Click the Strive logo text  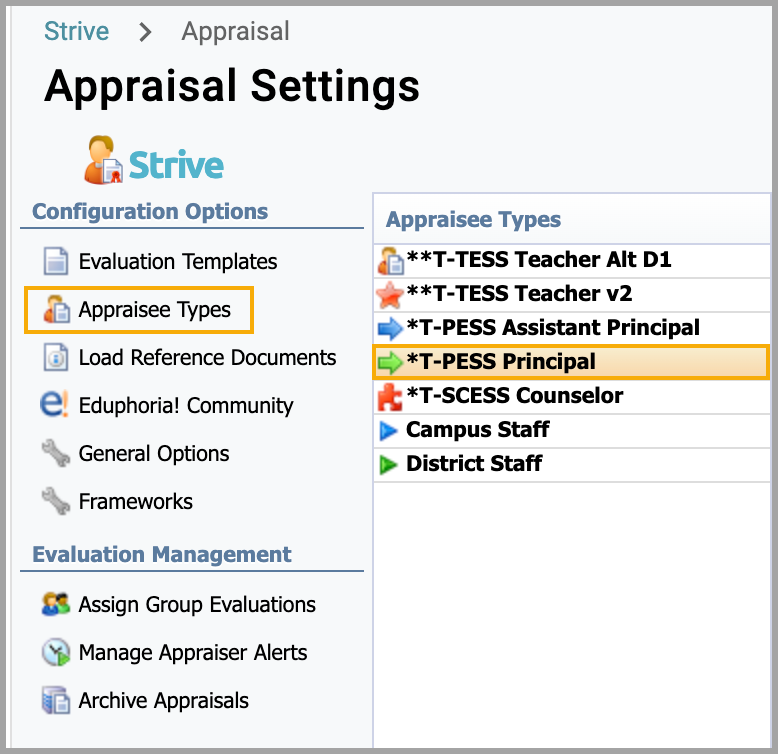click(176, 165)
